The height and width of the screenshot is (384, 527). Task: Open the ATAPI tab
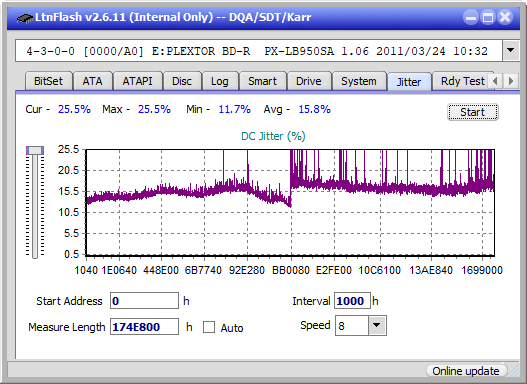[x=137, y=81]
